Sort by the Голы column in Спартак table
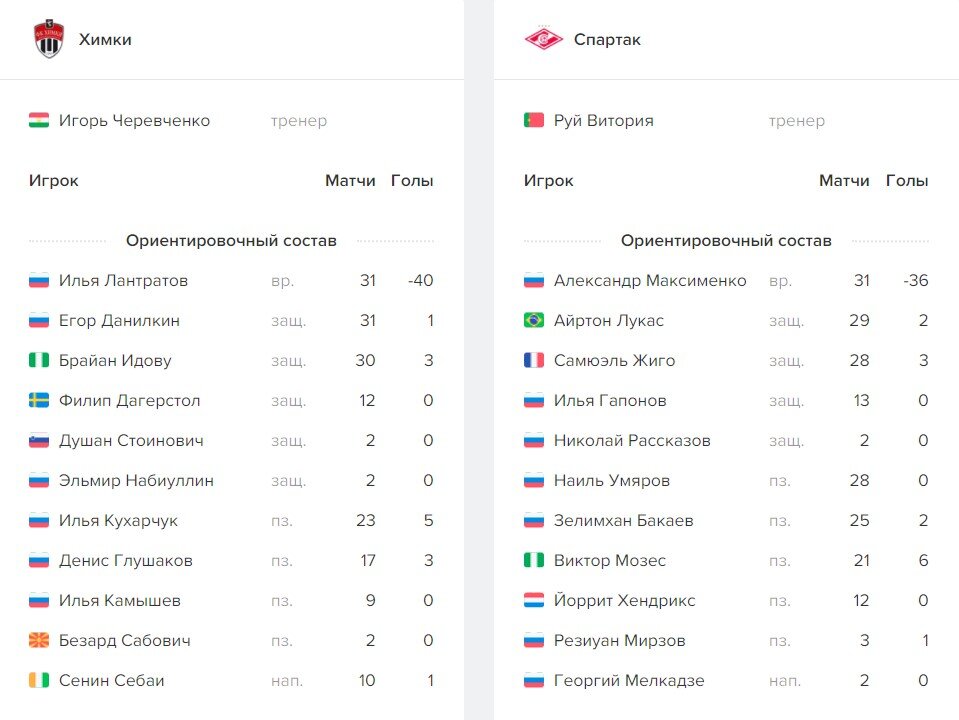Viewport: 959px width, 720px height. (x=906, y=180)
